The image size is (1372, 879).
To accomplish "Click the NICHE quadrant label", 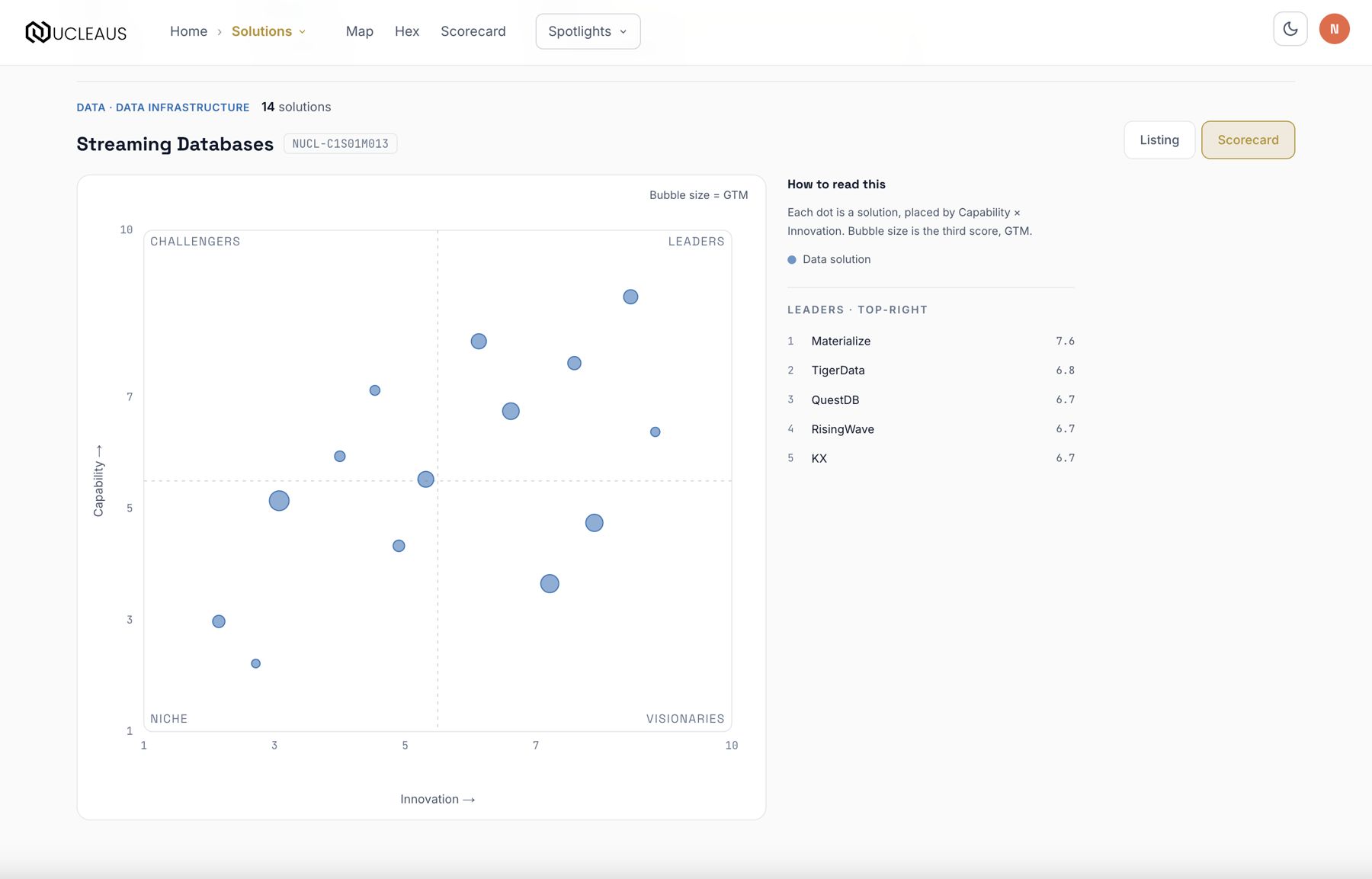I will pyautogui.click(x=168, y=719).
